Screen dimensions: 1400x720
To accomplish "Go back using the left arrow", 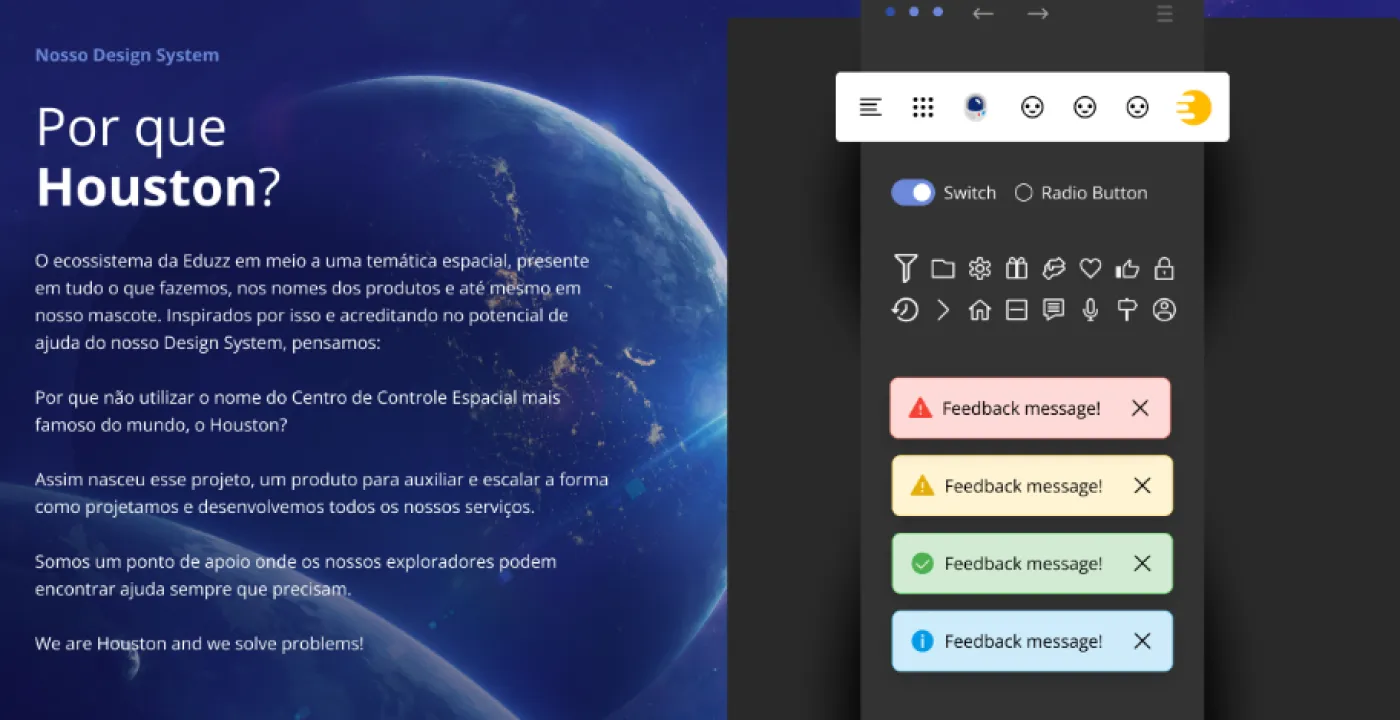I will click(x=983, y=14).
